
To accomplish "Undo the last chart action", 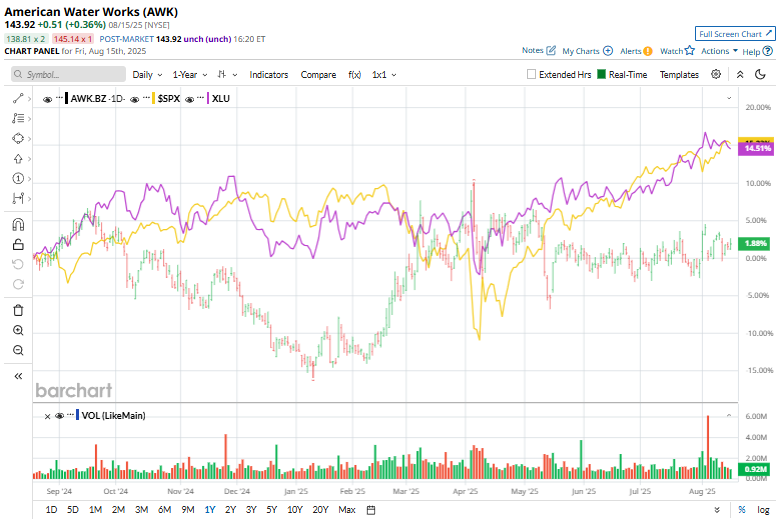I will point(18,264).
